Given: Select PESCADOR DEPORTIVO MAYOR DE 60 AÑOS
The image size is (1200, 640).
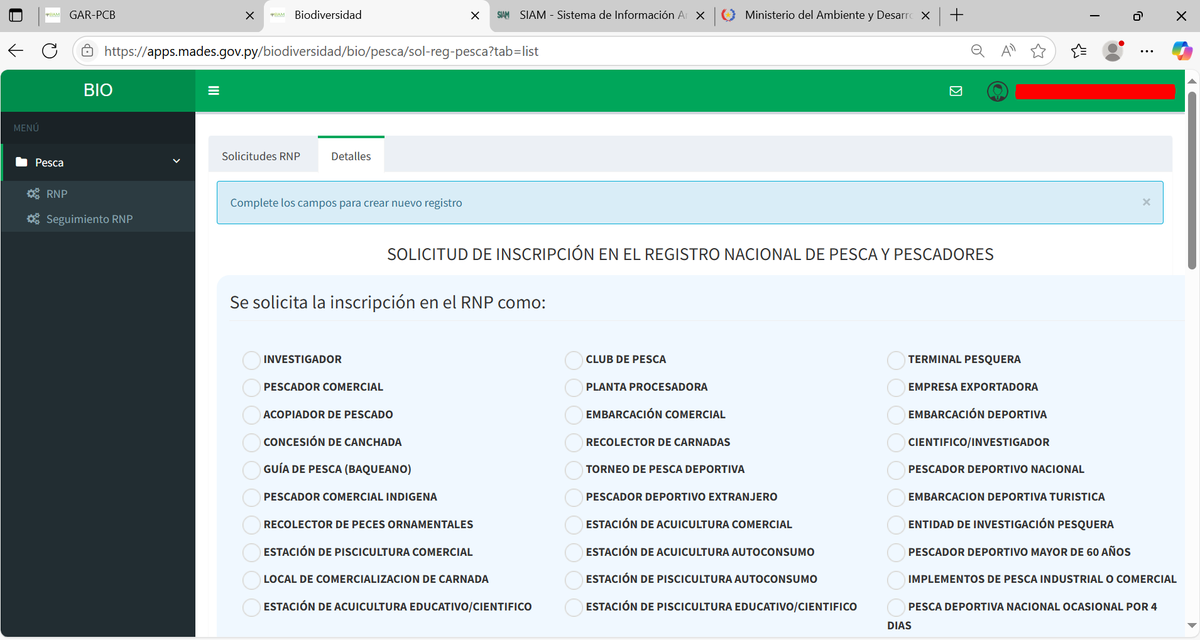Looking at the screenshot, I should click(x=896, y=551).
